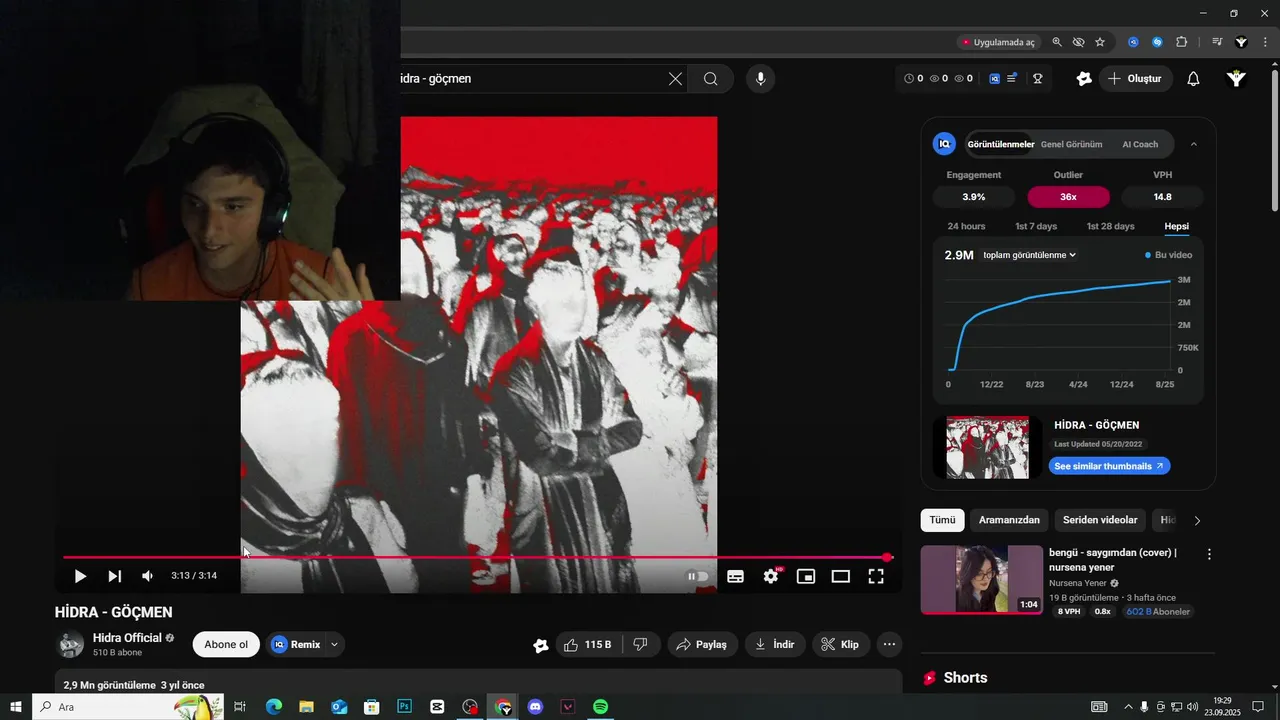This screenshot has width=1280, height=720.
Task: Expand the Remix dropdown arrow
Action: pos(335,644)
